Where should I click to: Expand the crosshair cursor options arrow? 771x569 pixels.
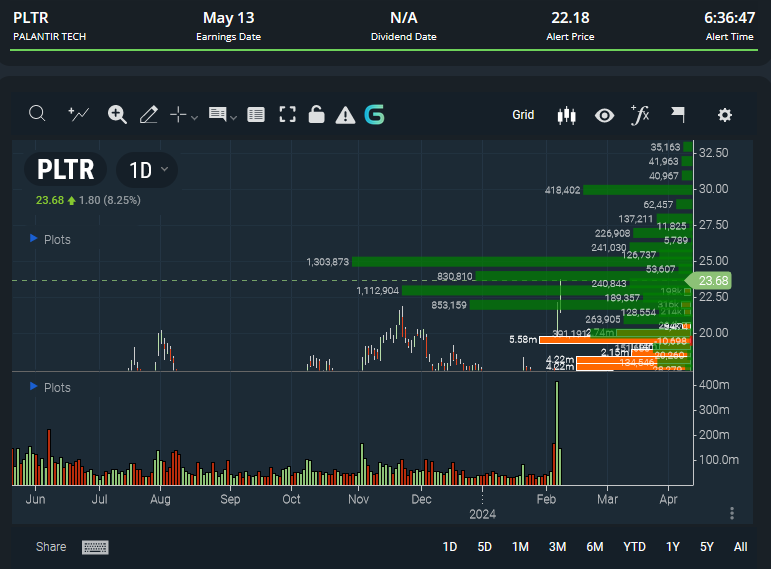click(x=194, y=118)
